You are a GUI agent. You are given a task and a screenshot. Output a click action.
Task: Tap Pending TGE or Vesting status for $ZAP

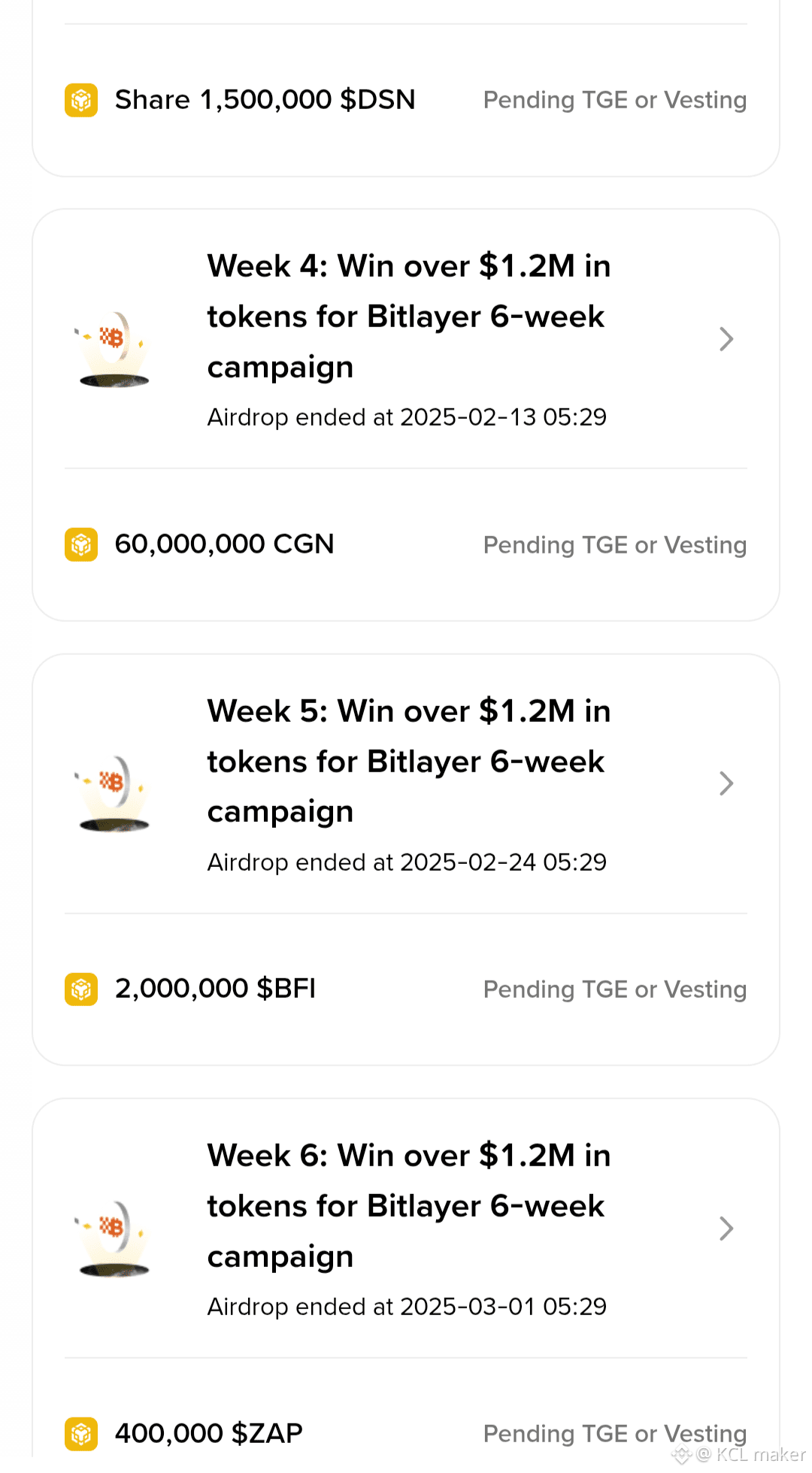click(615, 1434)
